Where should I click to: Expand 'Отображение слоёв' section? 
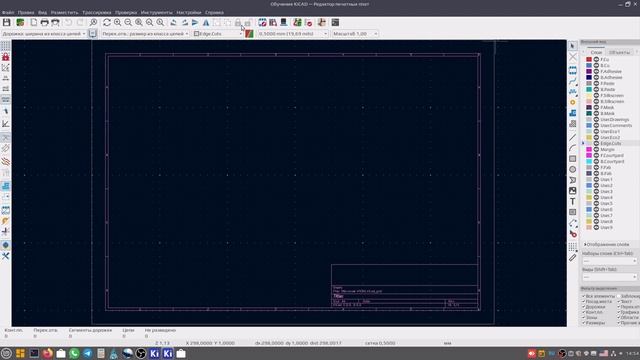(607, 244)
